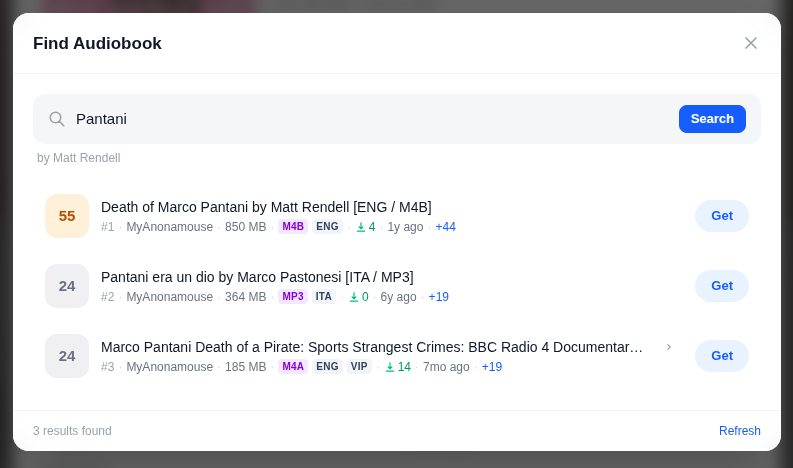Viewport: 793px width, 468px height.
Task: Expand the truncated BBC Radio 4 title chevron
Action: coord(669,347)
